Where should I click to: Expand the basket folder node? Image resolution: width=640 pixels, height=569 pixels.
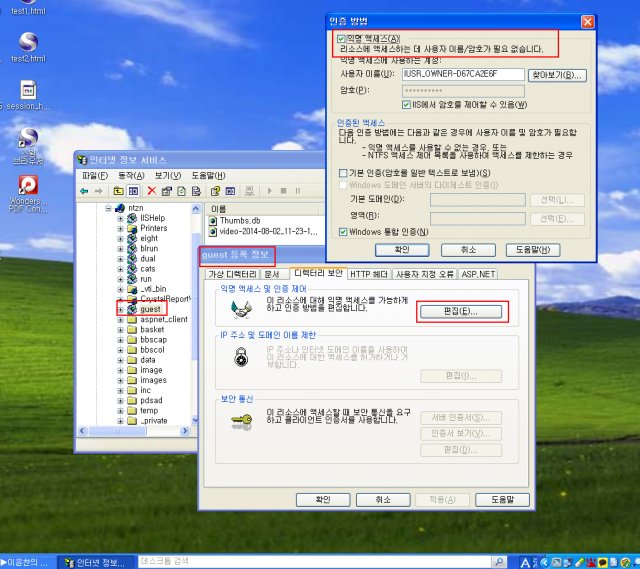point(120,330)
